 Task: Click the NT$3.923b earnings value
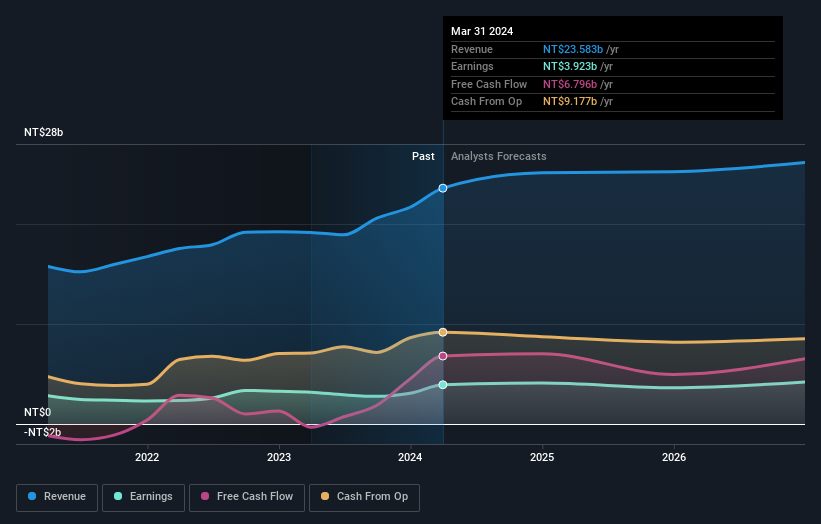coord(570,66)
